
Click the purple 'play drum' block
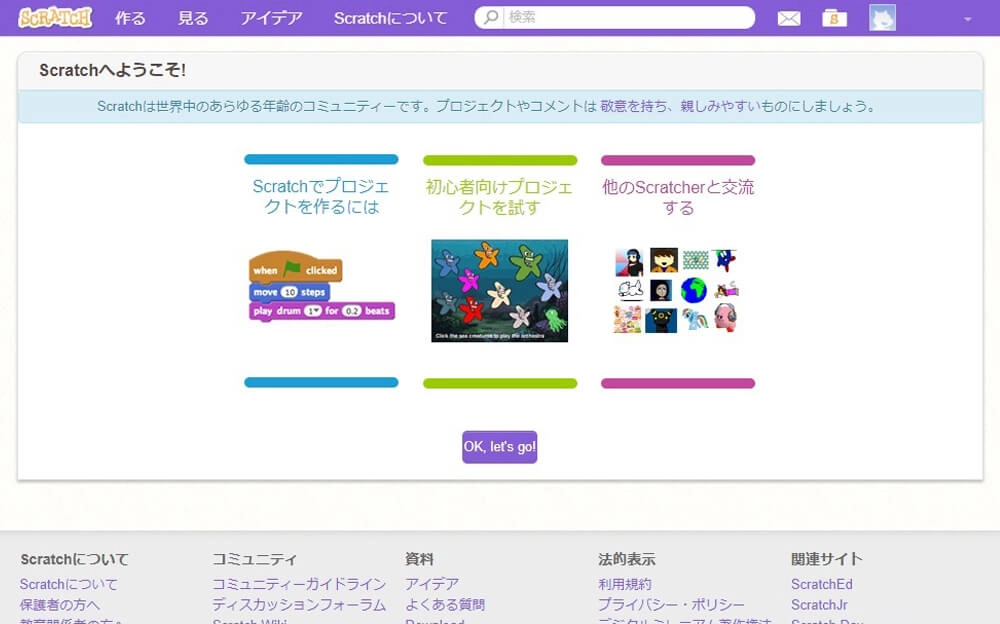click(321, 311)
